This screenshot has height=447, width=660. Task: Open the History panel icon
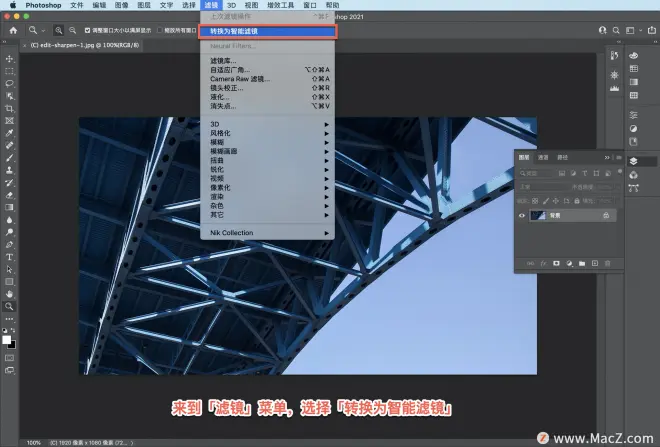coord(614,56)
